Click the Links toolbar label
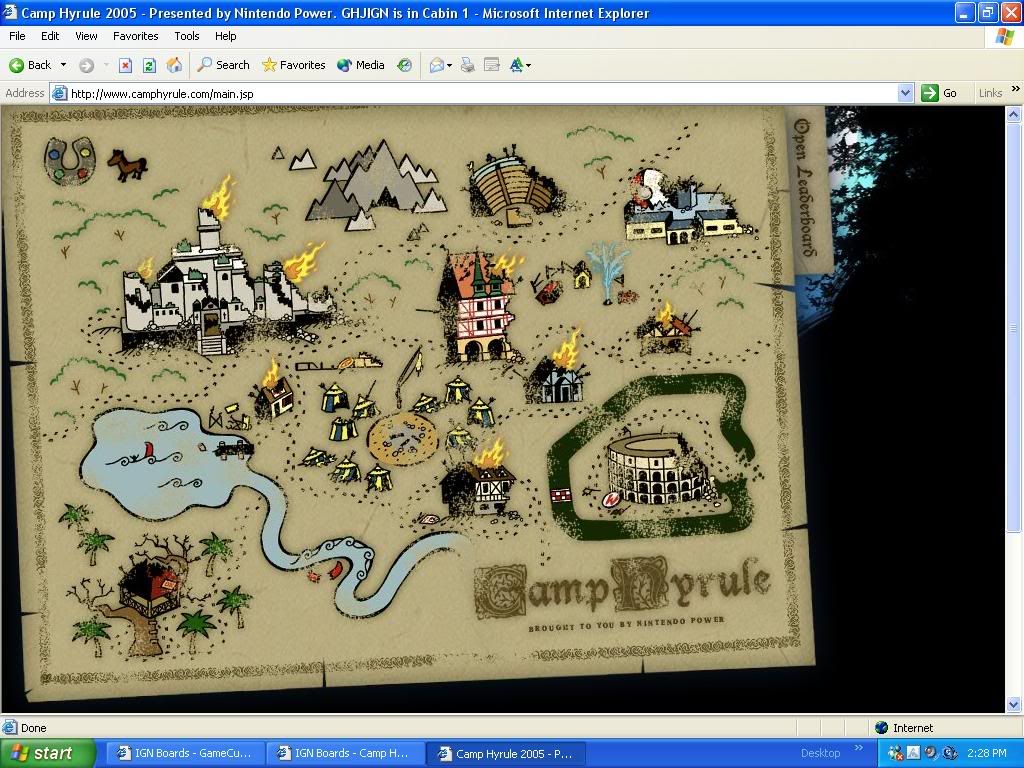1024x768 pixels. point(990,93)
